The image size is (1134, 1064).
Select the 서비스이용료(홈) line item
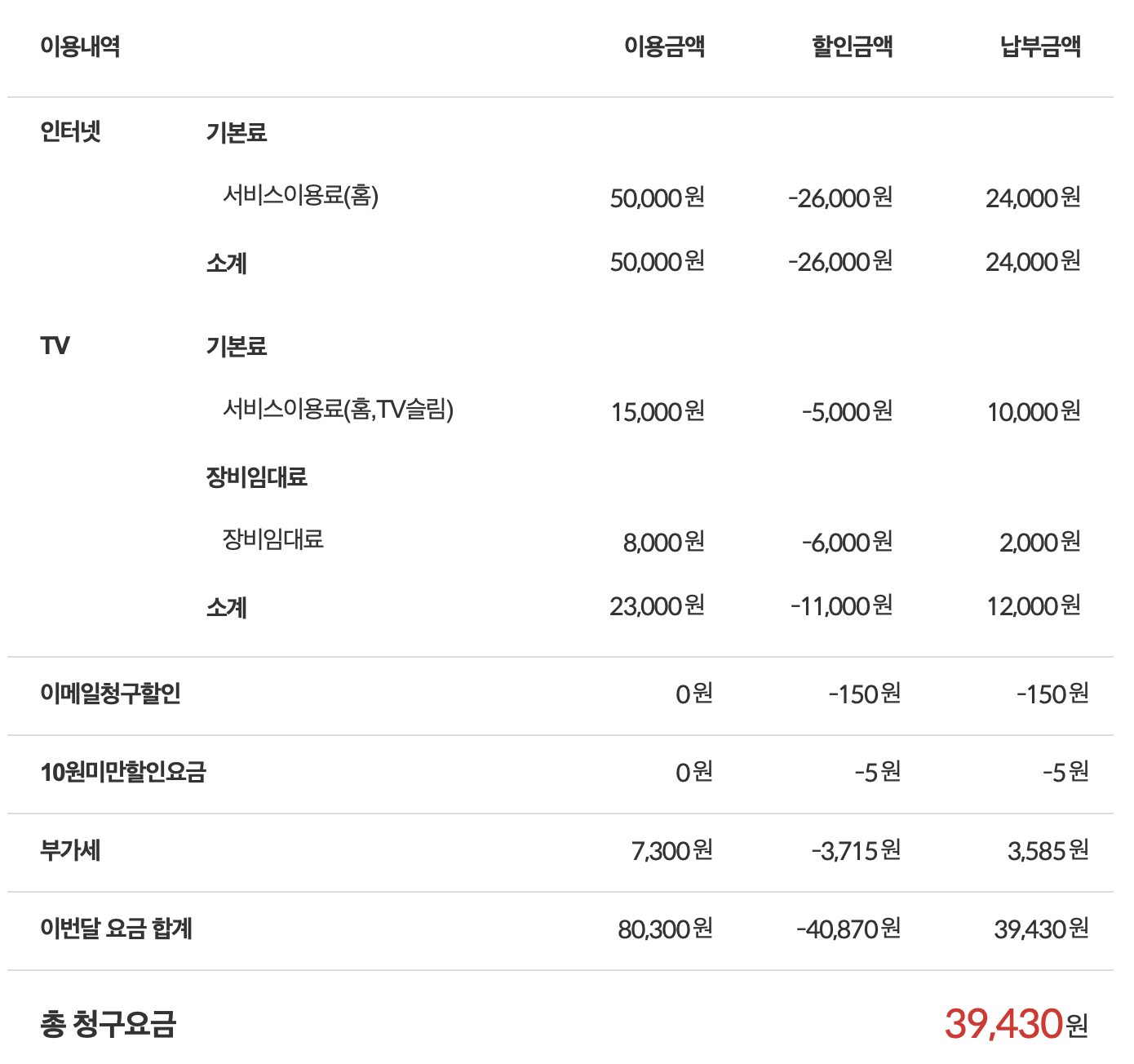300,196
